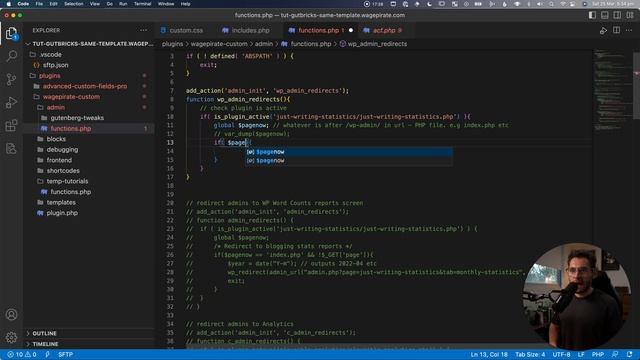Open the Accounts icon
The width and height of the screenshot is (640, 360).
tap(11, 315)
